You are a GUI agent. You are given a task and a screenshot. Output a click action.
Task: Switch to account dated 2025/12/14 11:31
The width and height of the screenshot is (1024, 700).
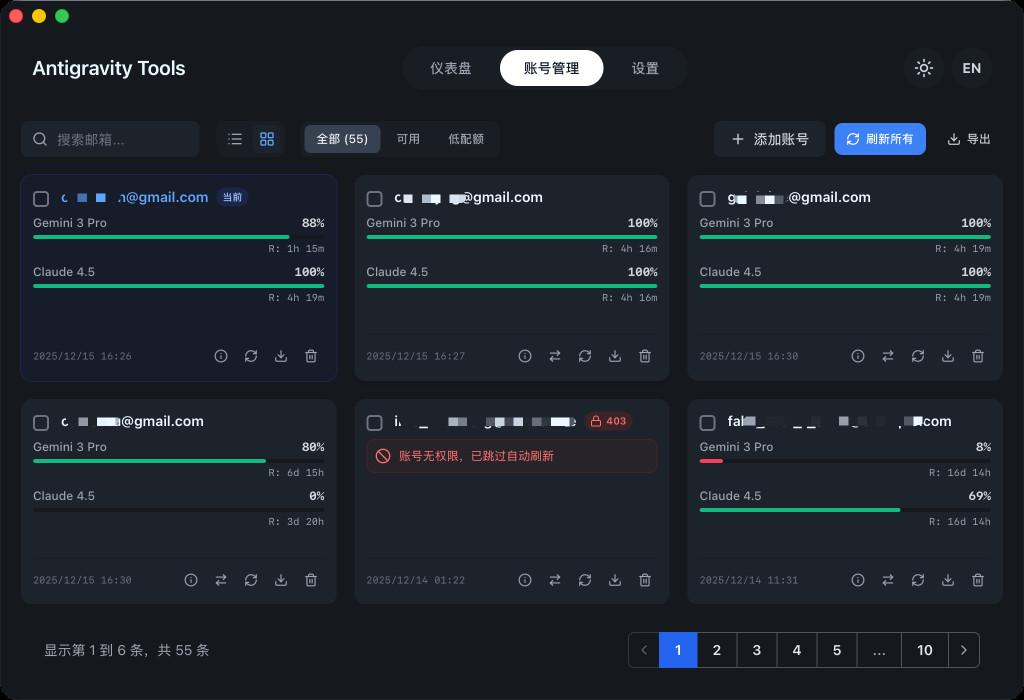(888, 580)
